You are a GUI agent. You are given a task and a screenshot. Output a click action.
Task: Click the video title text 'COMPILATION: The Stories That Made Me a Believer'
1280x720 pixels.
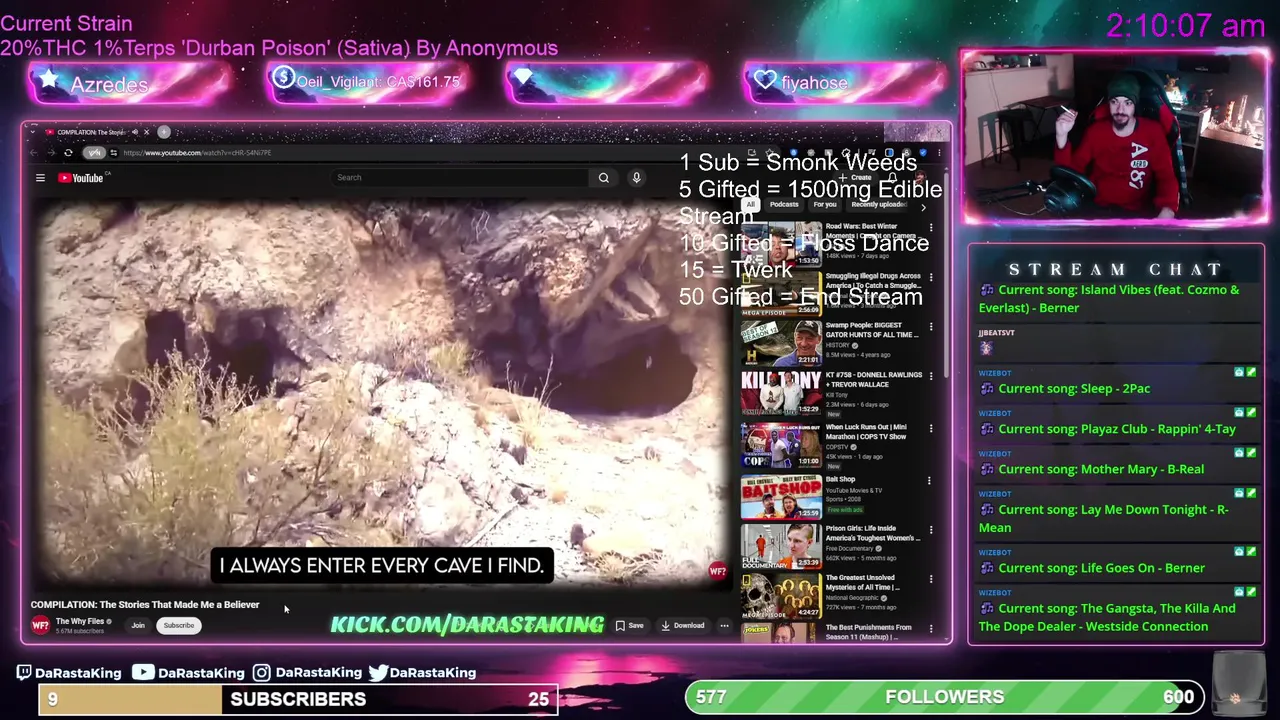[145, 605]
